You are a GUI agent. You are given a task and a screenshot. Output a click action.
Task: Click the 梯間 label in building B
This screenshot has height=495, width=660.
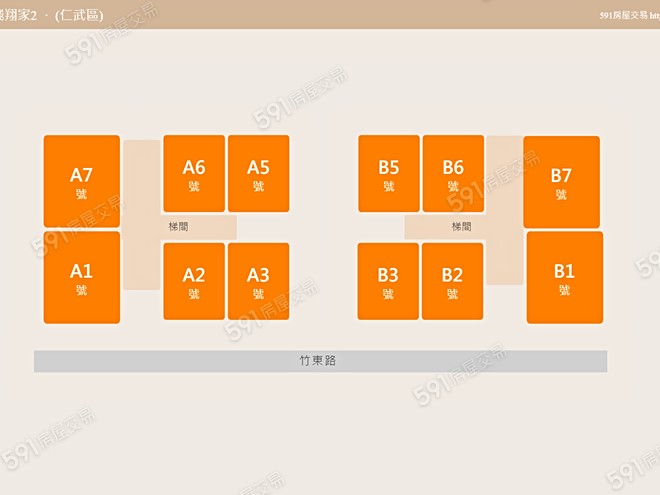[x=461, y=227]
